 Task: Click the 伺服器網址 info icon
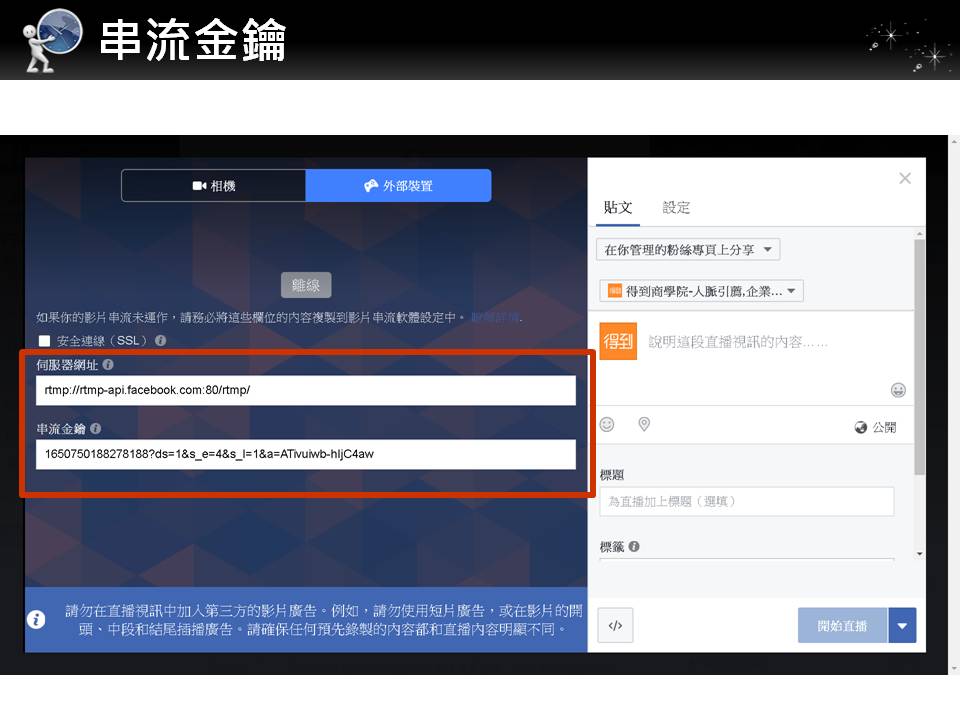(108, 364)
